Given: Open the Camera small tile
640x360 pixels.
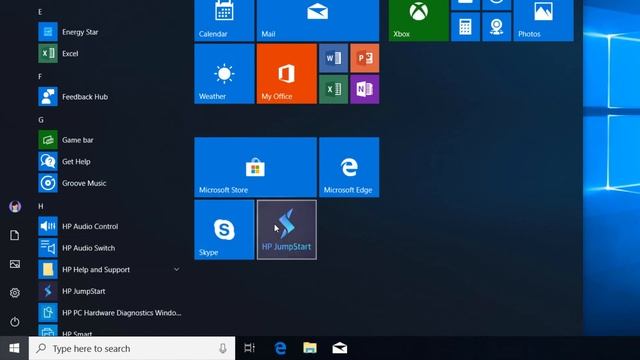Looking at the screenshot, I should click(496, 27).
